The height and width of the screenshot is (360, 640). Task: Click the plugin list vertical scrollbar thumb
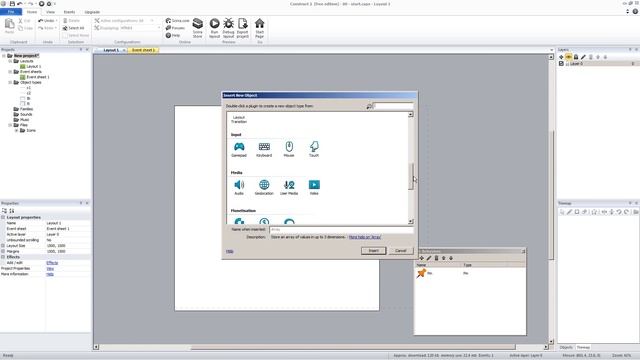[411, 176]
